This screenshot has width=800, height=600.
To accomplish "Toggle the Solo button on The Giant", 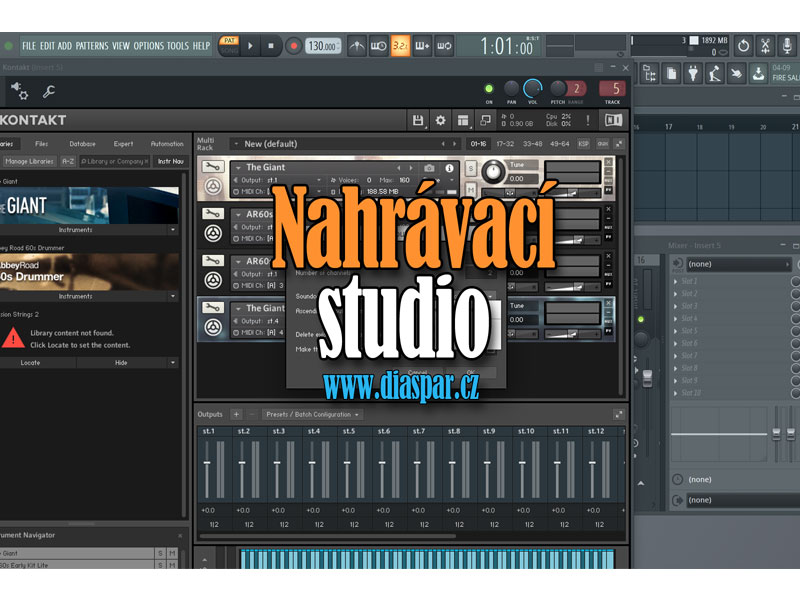I will [470, 168].
